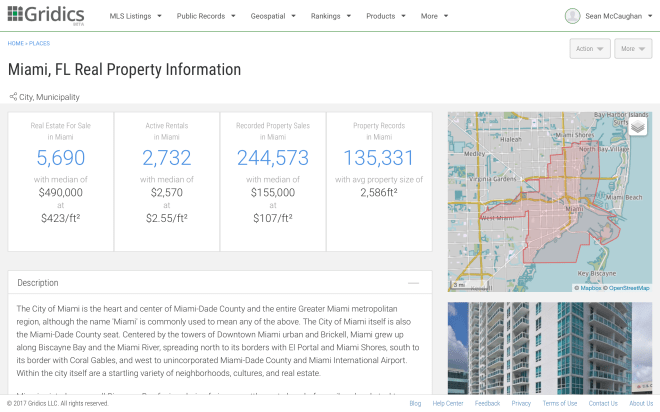The height and width of the screenshot is (412, 660).
Task: Click the Help Center footer link
Action: click(447, 403)
